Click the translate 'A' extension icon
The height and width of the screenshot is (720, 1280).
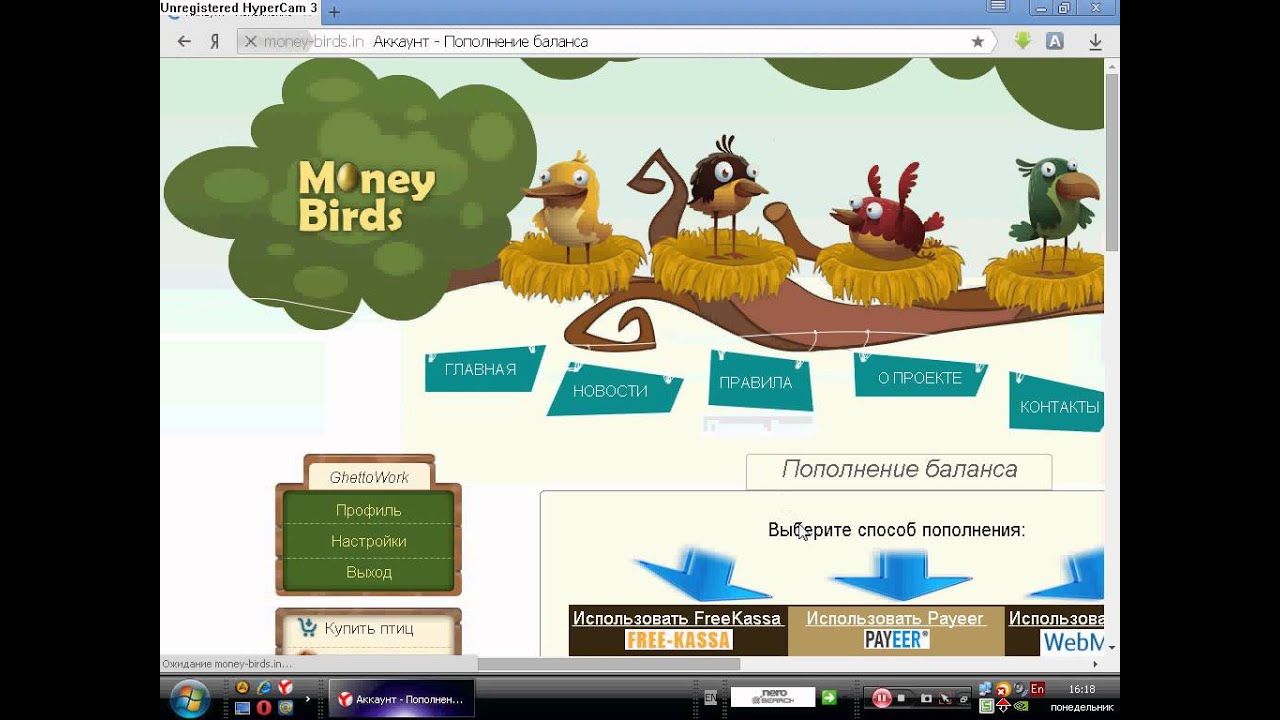(1054, 41)
